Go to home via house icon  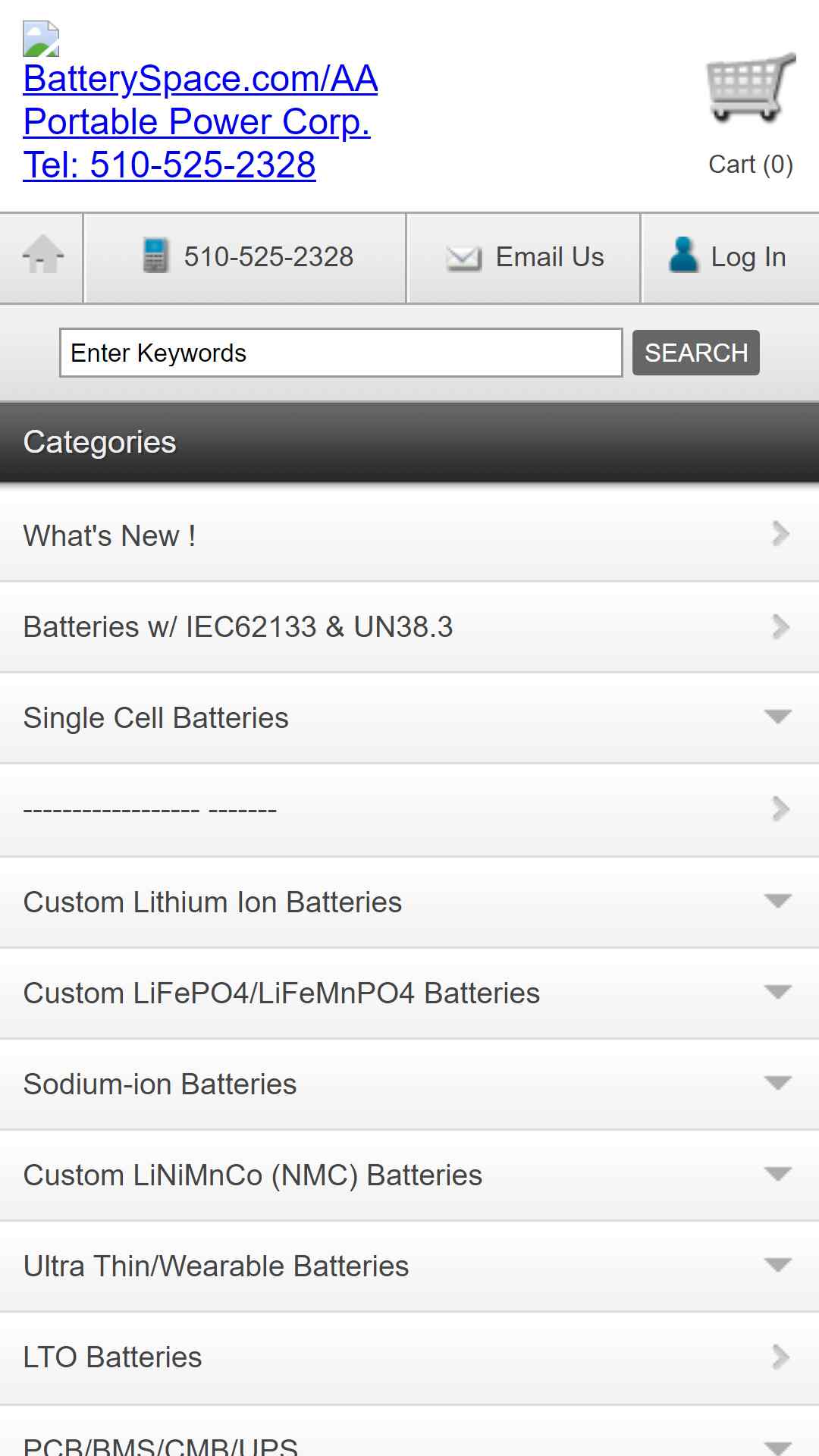coord(43,254)
